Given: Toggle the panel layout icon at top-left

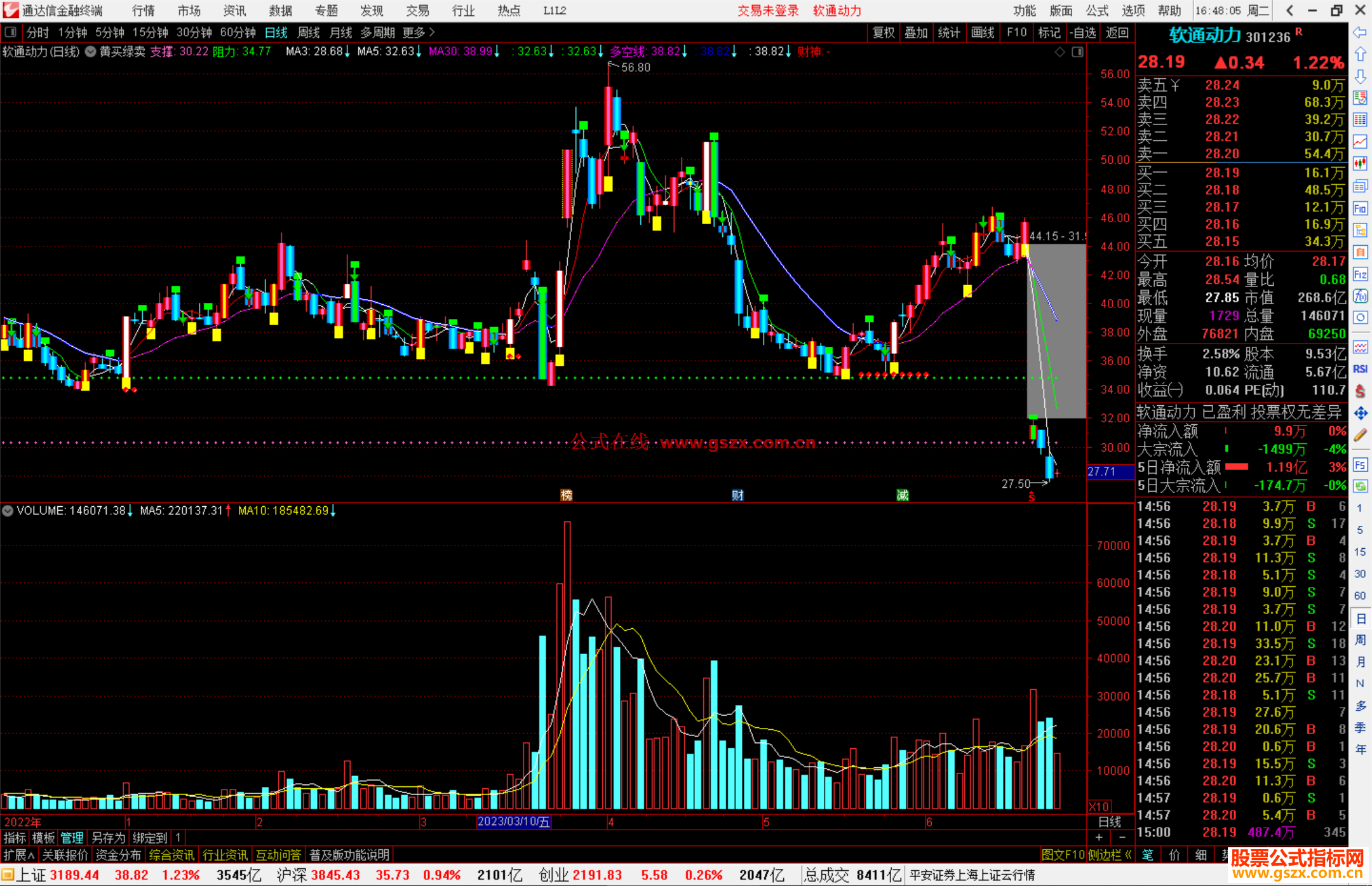Looking at the screenshot, I should click(10, 32).
